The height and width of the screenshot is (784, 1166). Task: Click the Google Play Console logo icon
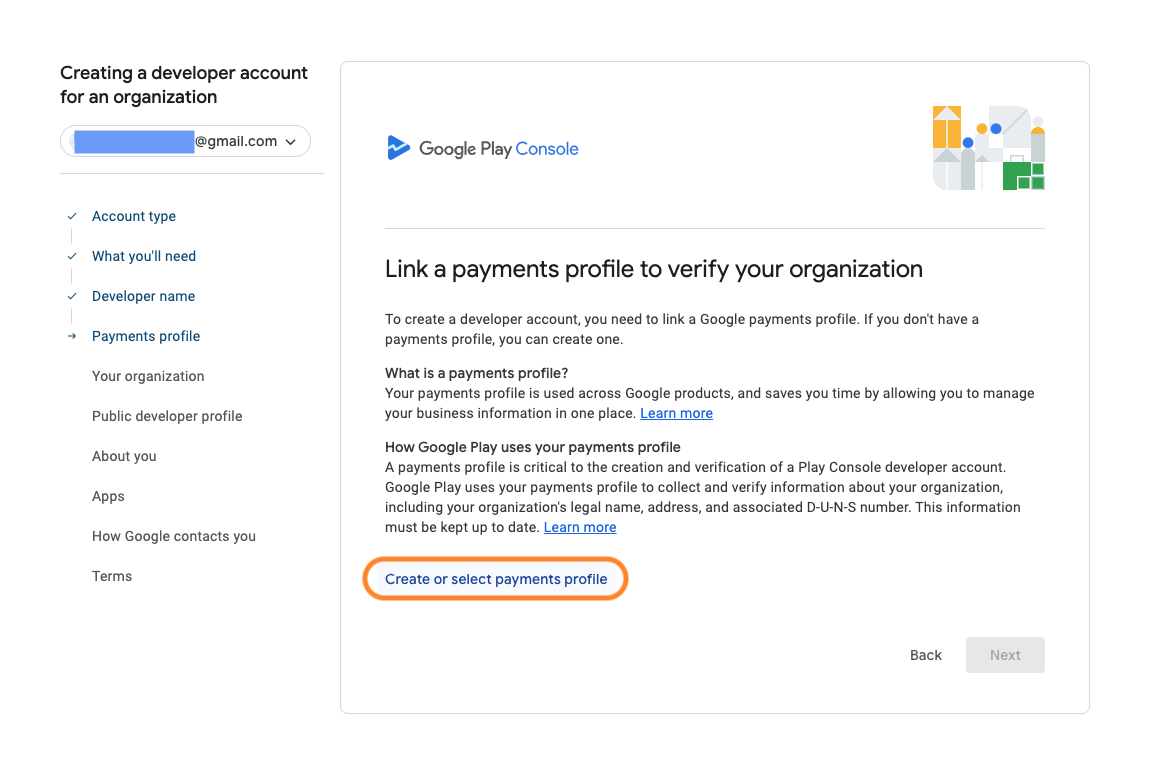[398, 148]
